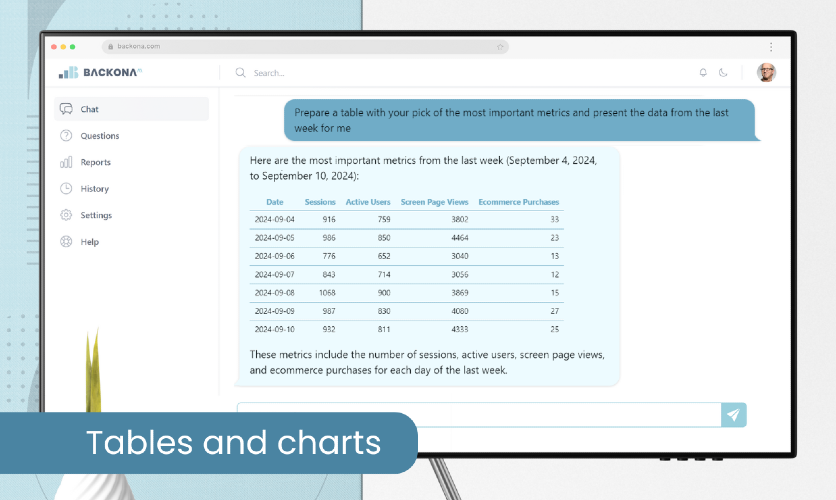Select the 2024-09-09 date cell
Viewport: 836px width, 500px height.
tap(275, 311)
